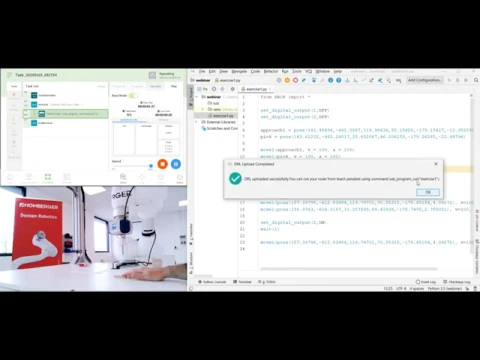Click the grey gear icon at toolbar start
The image size is (480, 360).
(279, 80)
